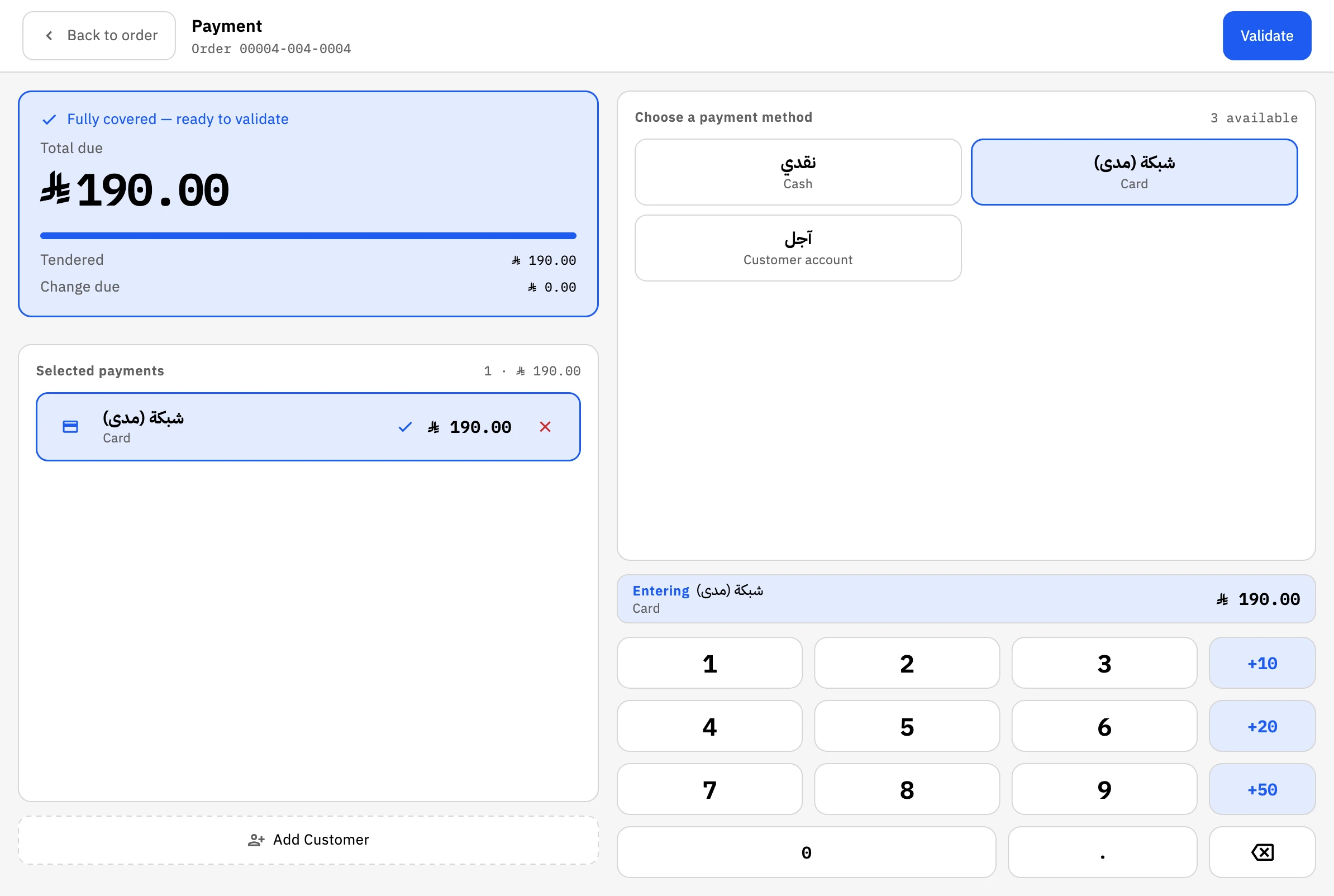Click the add-person icon beside Add Customer

[x=256, y=840]
